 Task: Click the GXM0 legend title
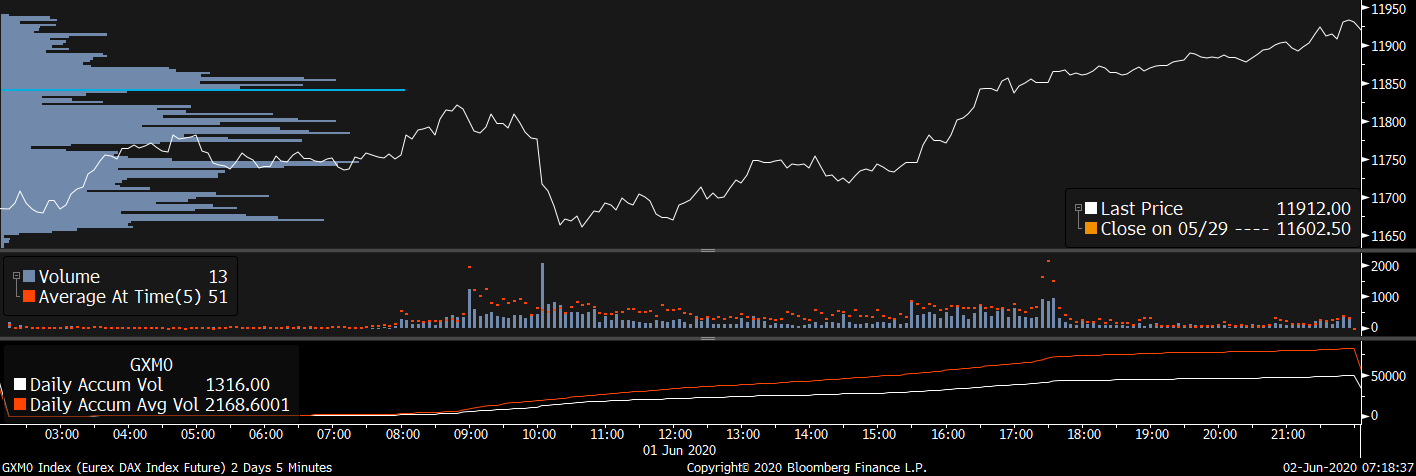(x=153, y=365)
